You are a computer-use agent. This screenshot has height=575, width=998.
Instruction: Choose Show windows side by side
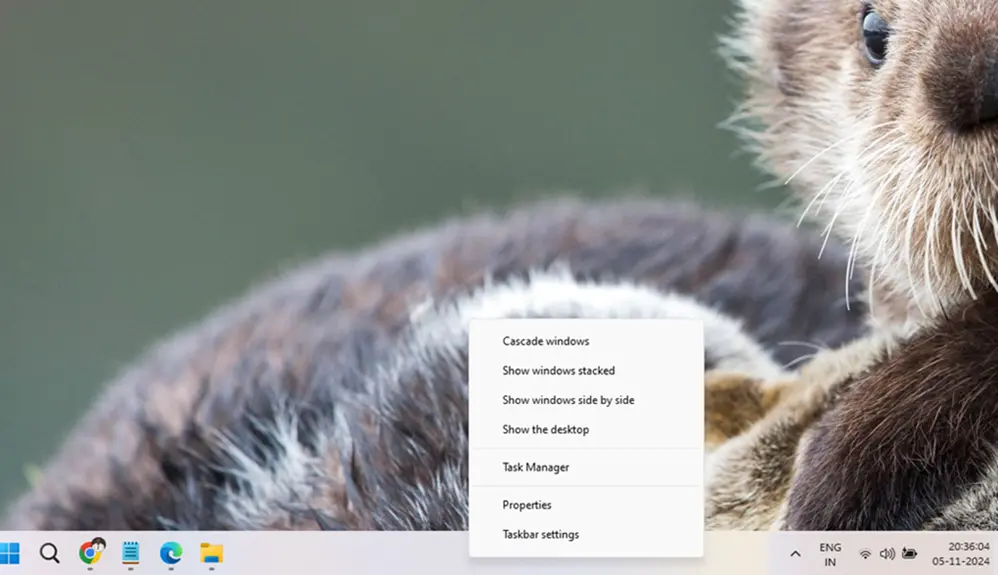pos(568,400)
